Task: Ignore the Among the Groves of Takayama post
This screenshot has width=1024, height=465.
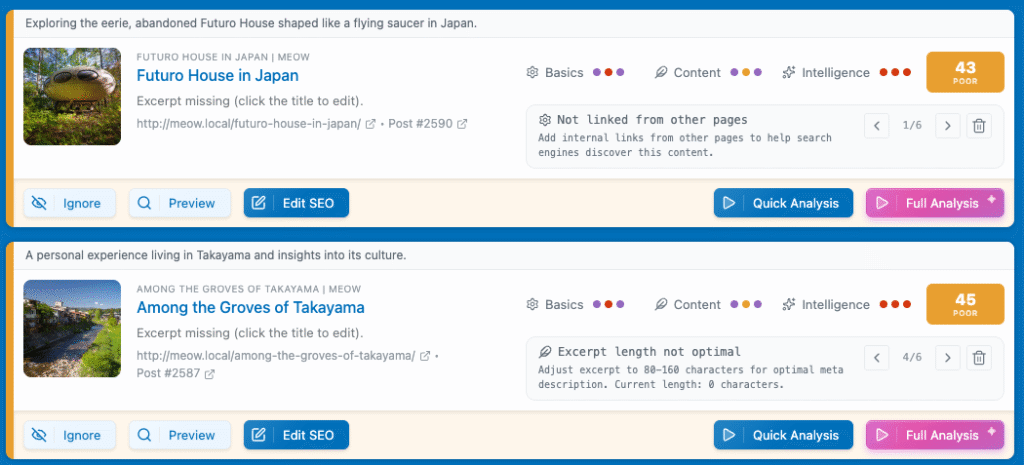Action: pos(69,435)
